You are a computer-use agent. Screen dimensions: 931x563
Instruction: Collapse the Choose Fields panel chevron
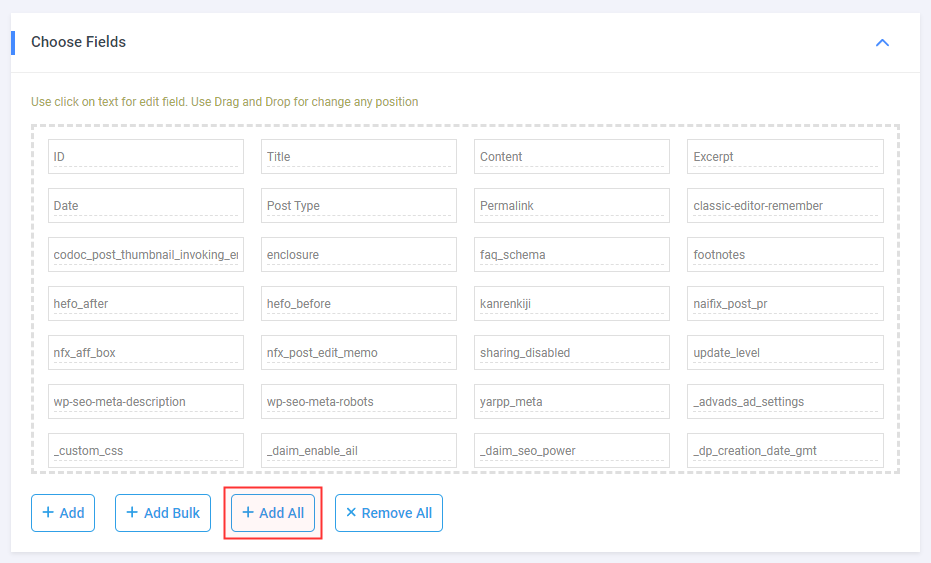click(x=882, y=43)
